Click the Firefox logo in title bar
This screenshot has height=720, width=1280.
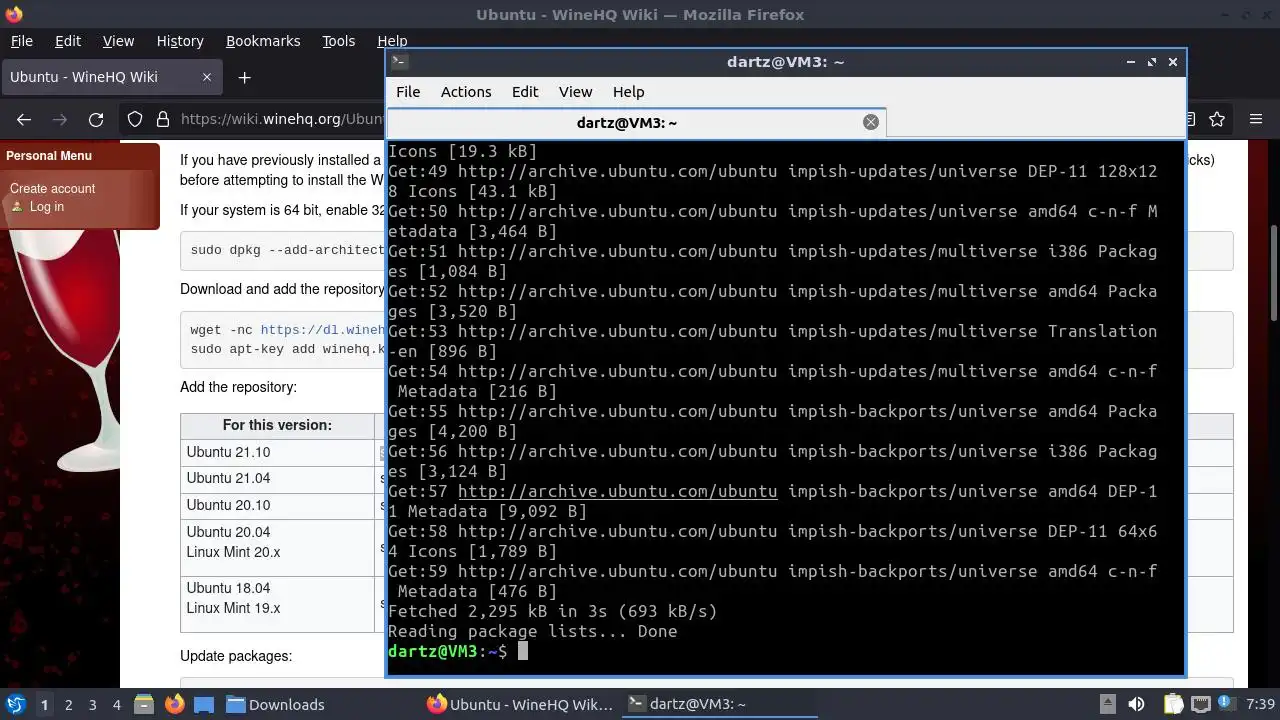[13, 14]
